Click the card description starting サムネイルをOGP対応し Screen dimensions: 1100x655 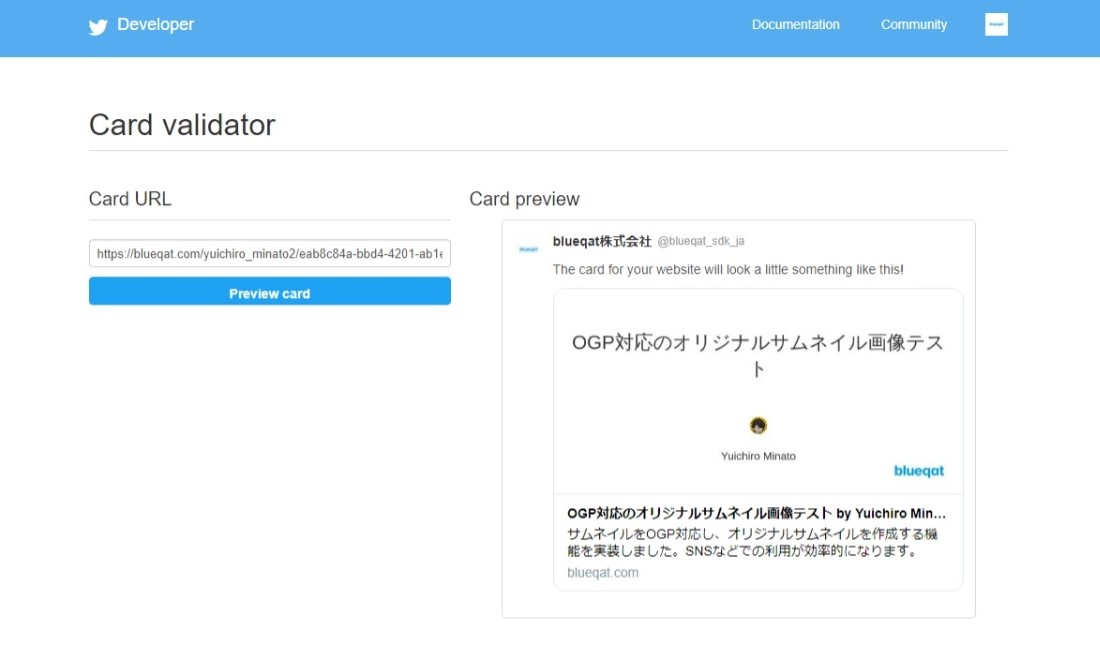tap(752, 542)
